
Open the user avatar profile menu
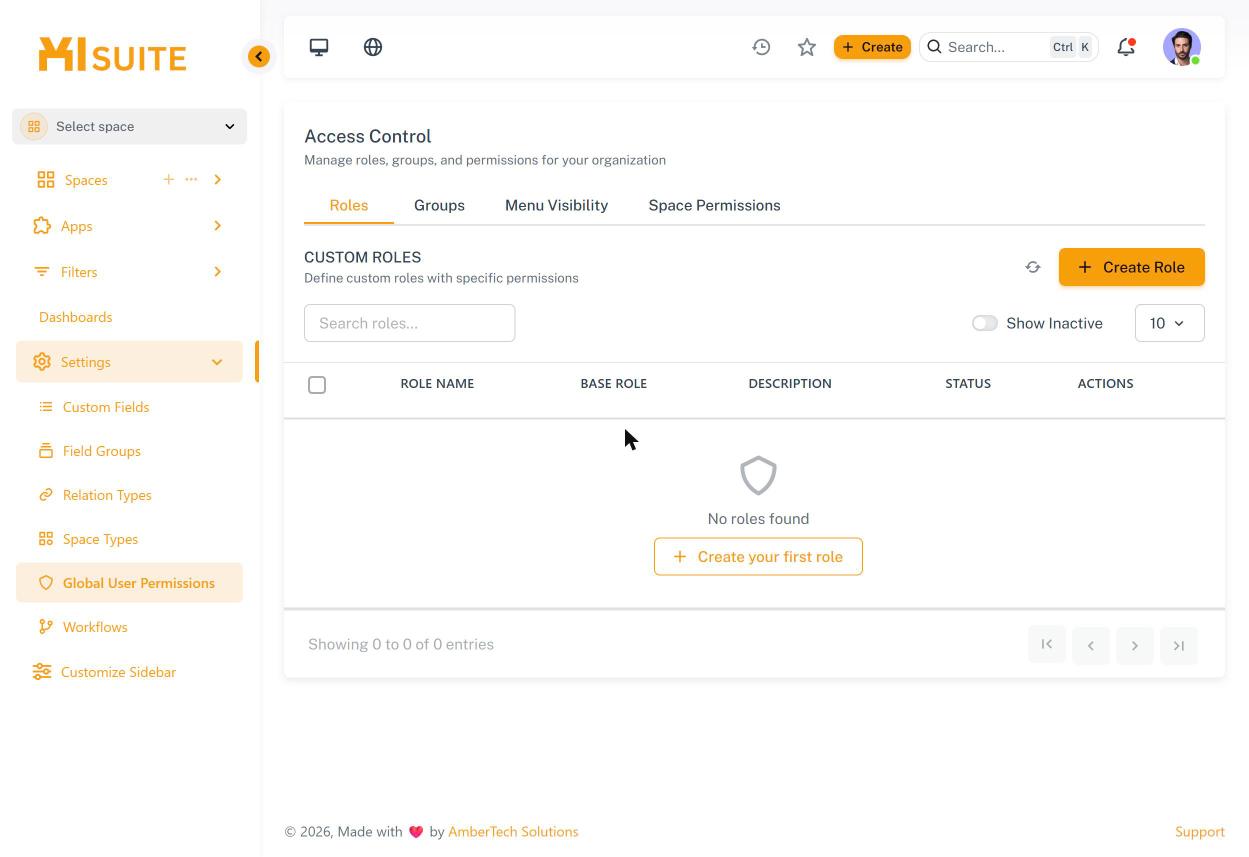[x=1182, y=47]
